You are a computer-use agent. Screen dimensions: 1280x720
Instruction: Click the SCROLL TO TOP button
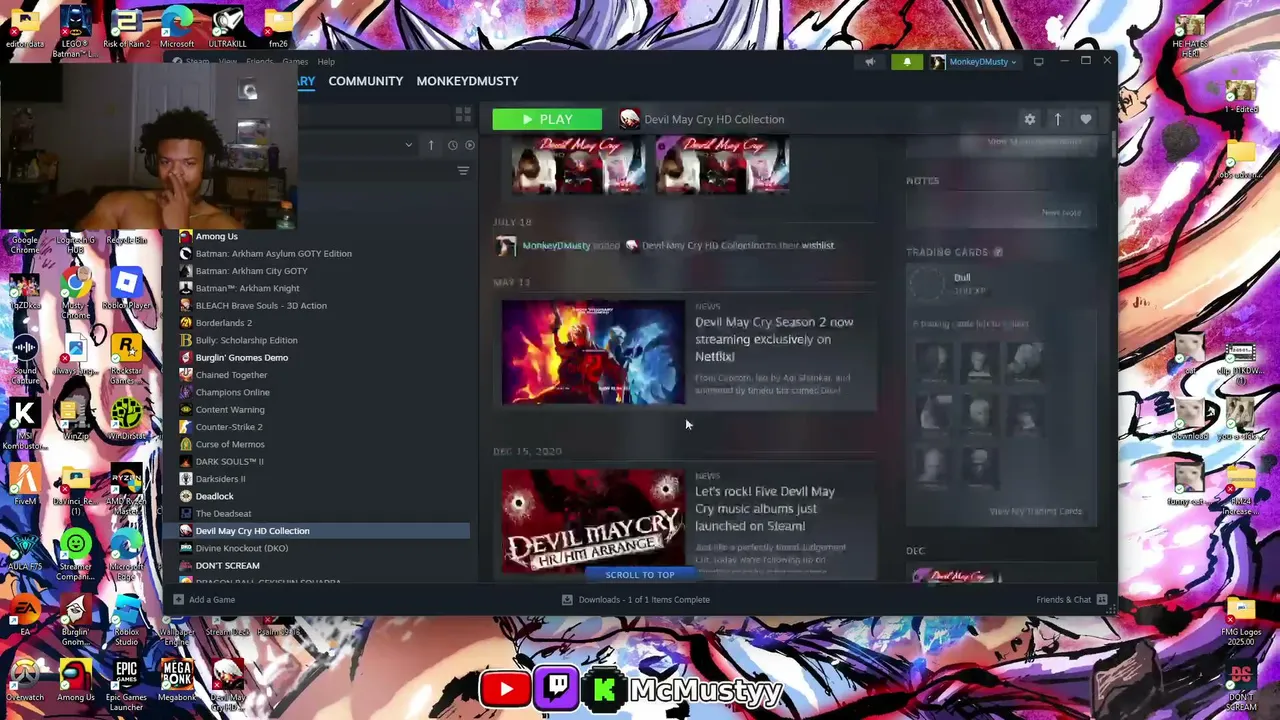click(640, 575)
